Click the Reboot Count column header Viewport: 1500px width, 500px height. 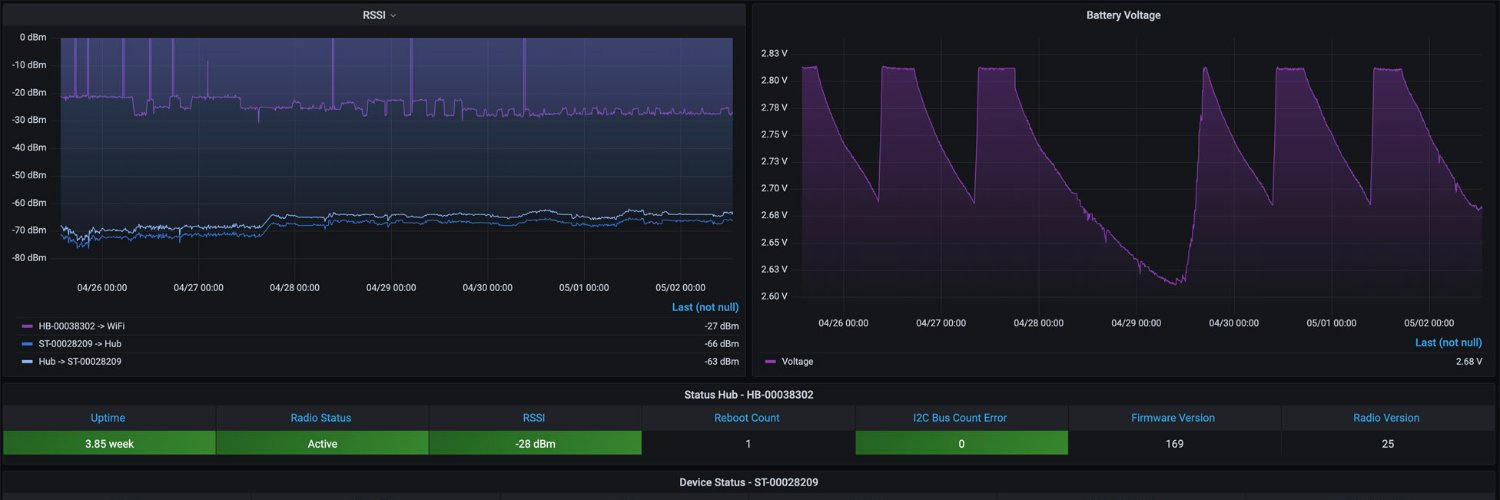tap(747, 418)
